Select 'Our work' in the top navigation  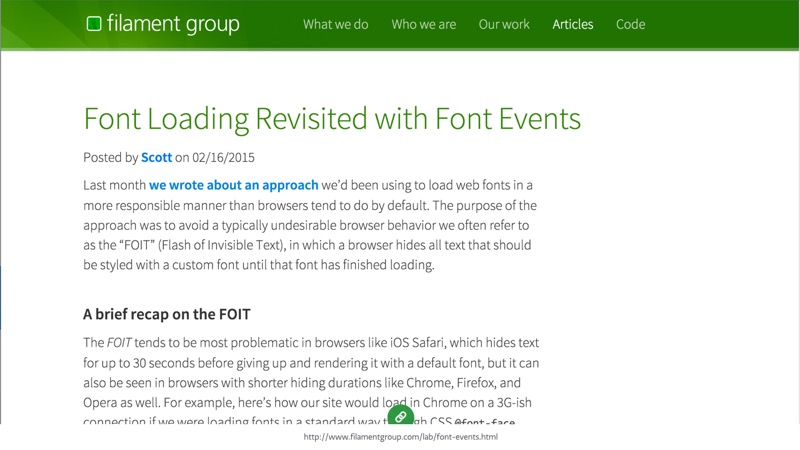(x=504, y=24)
